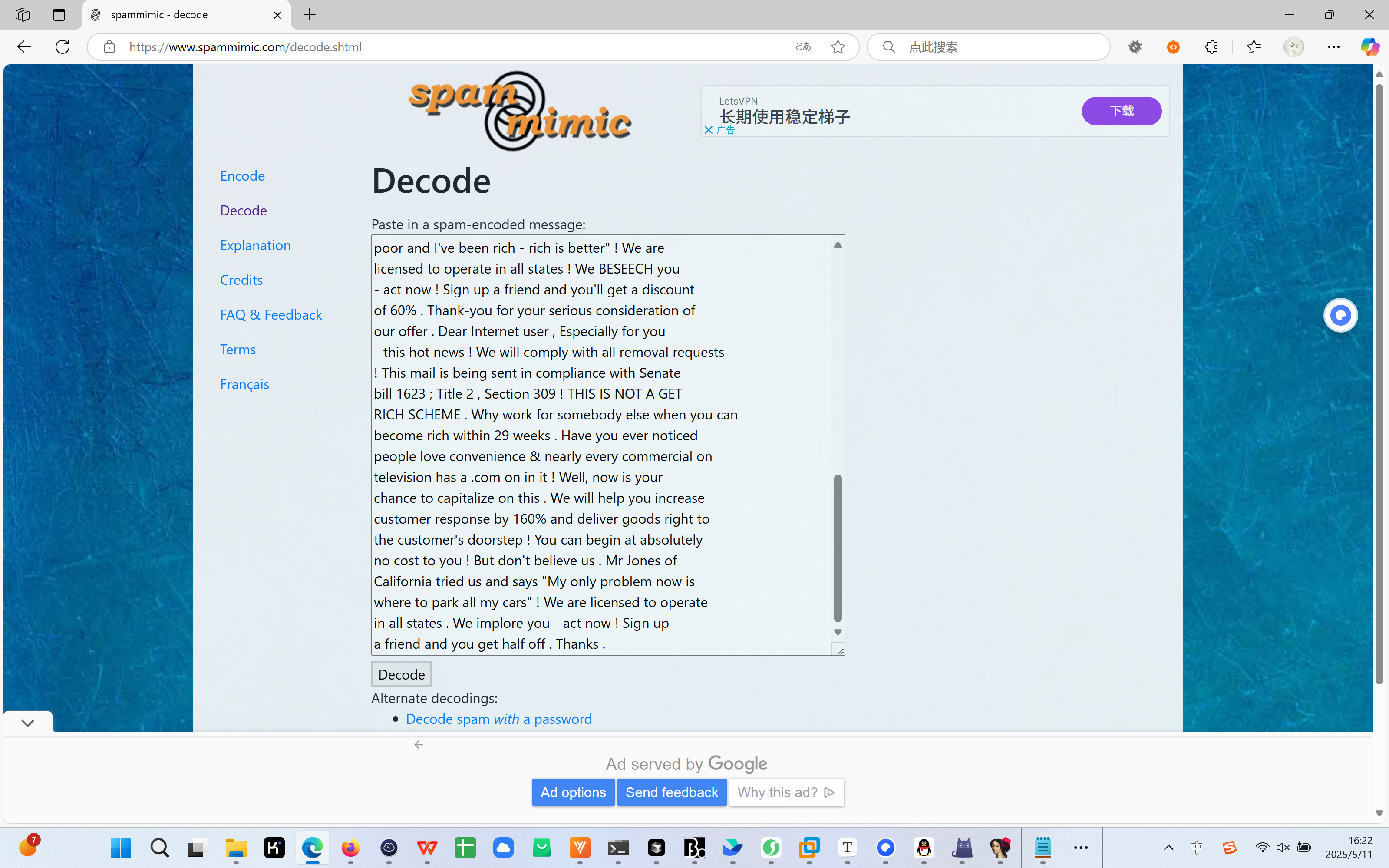Open the Terms link
Viewport: 1389px width, 868px height.
click(x=238, y=349)
